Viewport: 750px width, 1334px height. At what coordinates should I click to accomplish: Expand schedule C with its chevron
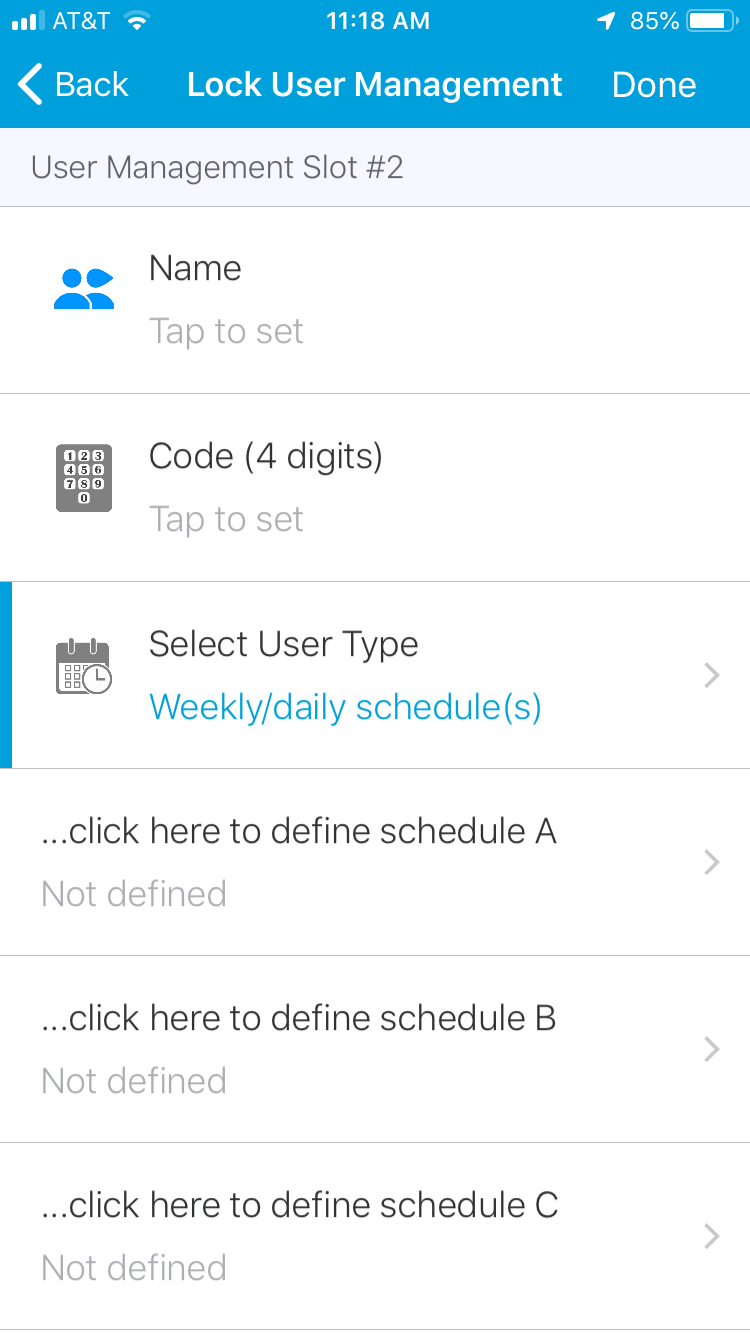[712, 1236]
